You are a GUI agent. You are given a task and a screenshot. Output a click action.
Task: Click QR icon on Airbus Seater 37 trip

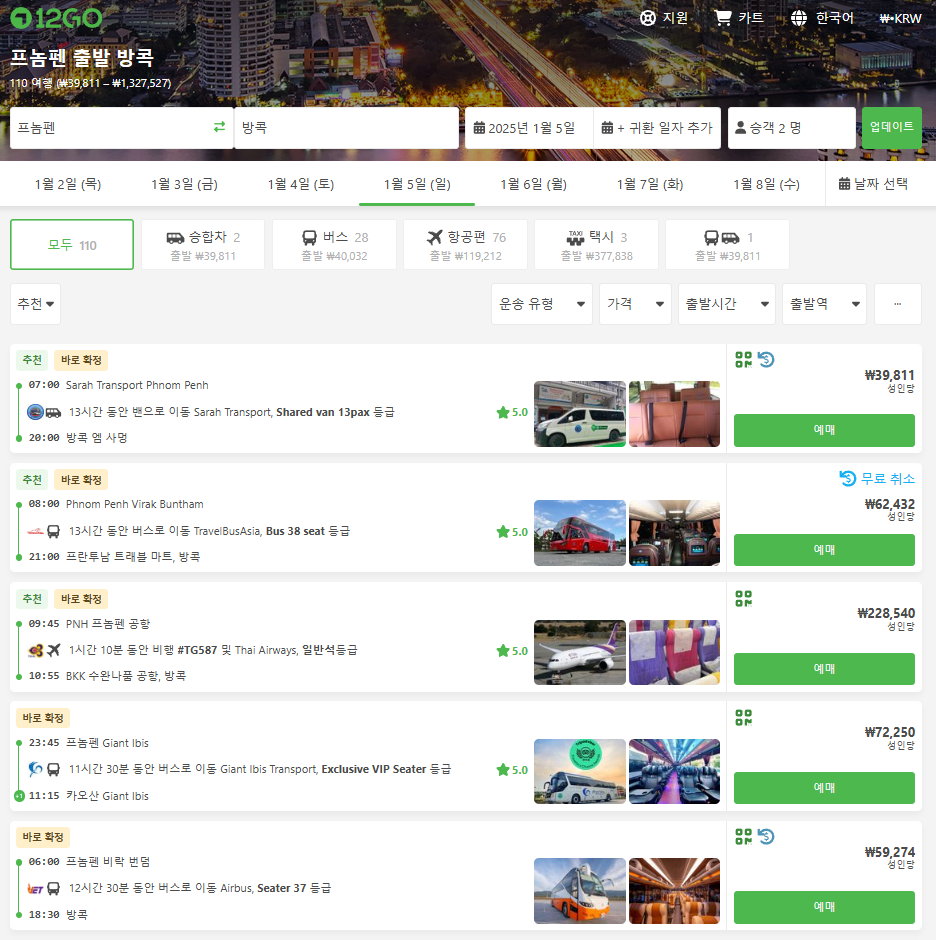coord(744,836)
